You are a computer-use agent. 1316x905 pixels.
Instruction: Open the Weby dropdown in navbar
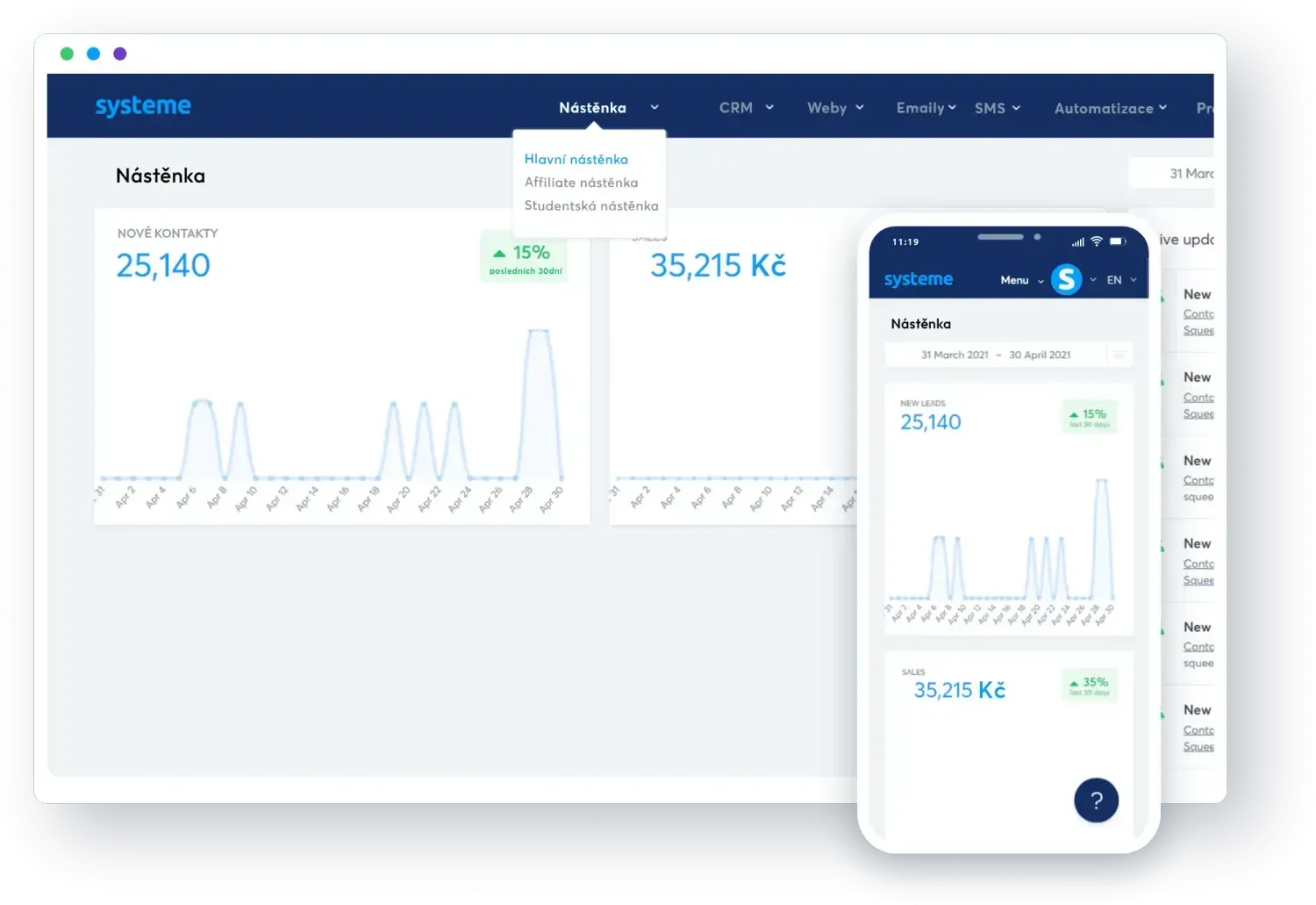click(835, 108)
